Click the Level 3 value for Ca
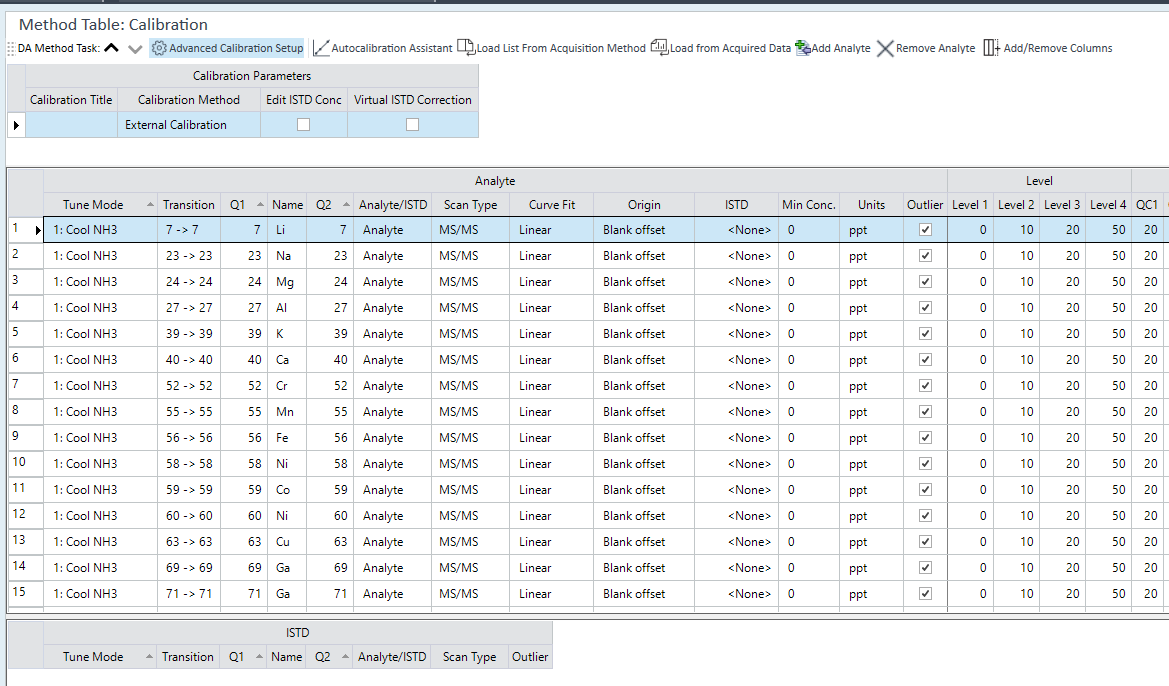This screenshot has height=686, width=1169. point(1062,359)
